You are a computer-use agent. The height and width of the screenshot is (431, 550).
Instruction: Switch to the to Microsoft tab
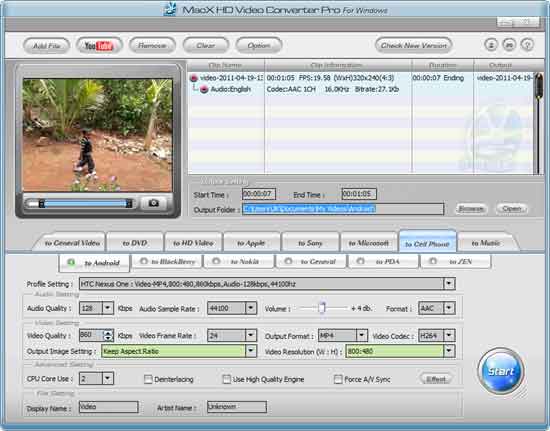click(369, 243)
